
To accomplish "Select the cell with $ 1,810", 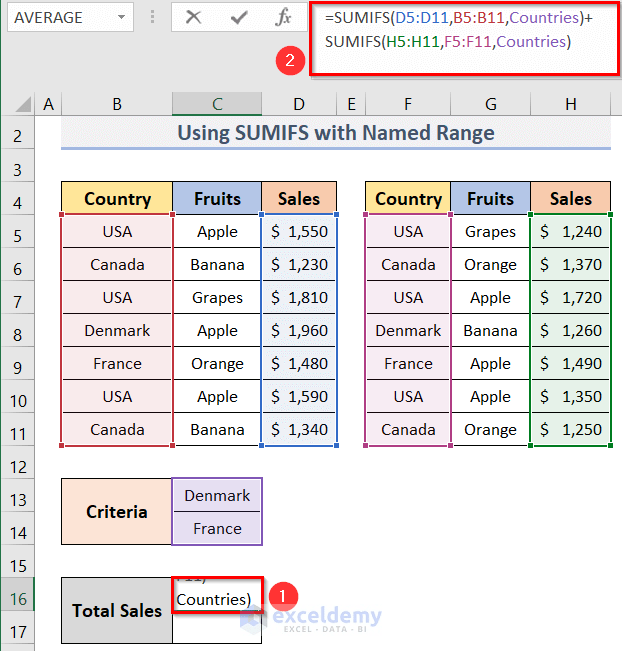I will point(299,297).
